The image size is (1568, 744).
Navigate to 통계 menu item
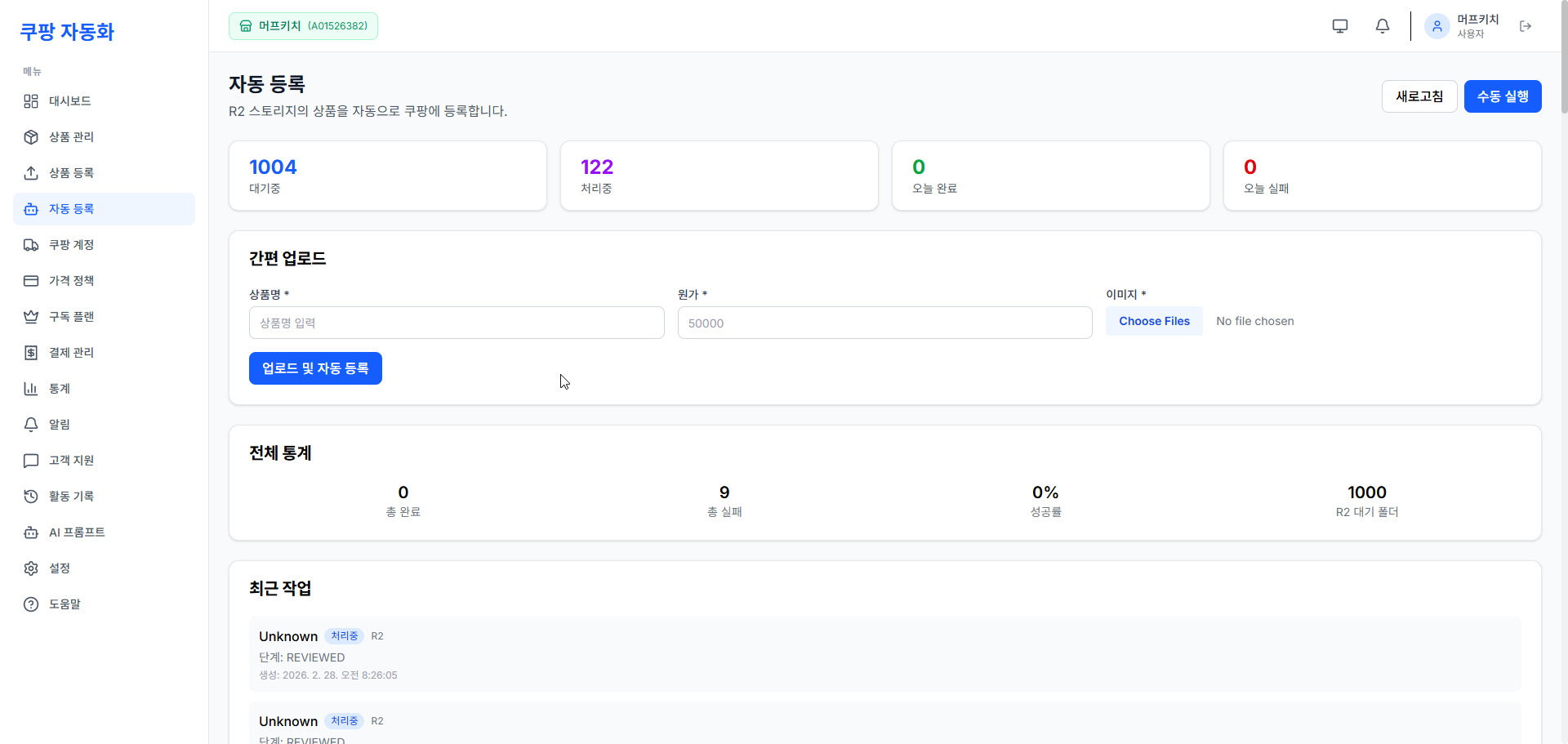click(105, 389)
